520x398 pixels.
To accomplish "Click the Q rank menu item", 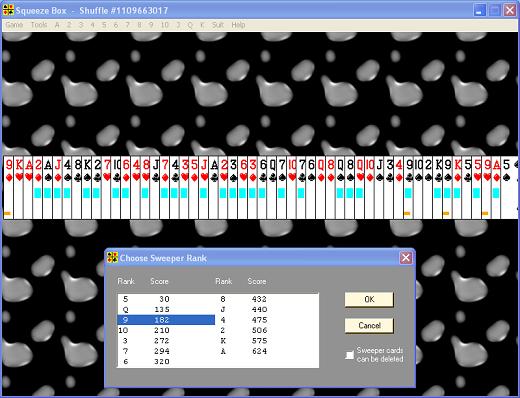I will 190,25.
